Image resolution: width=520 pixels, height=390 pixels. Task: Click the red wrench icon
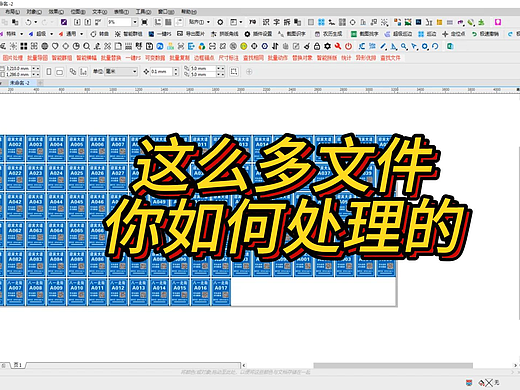(x=338, y=46)
